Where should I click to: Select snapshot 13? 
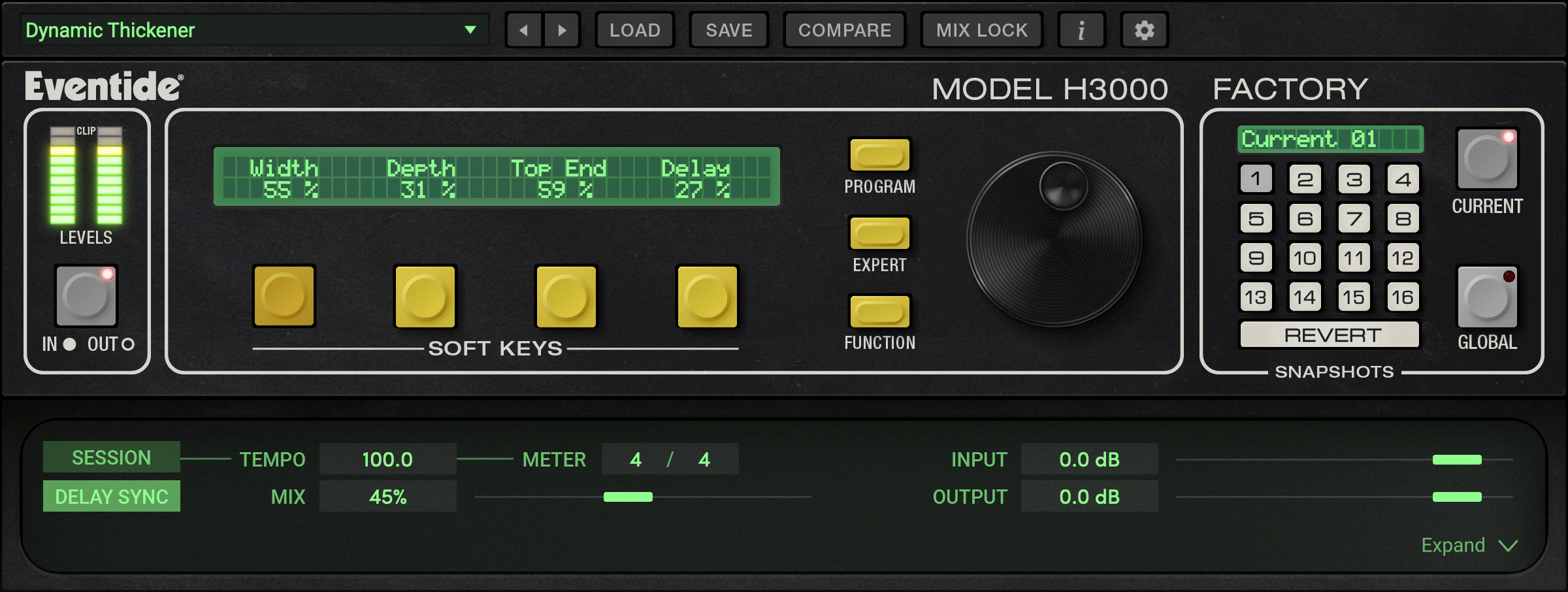1256,297
